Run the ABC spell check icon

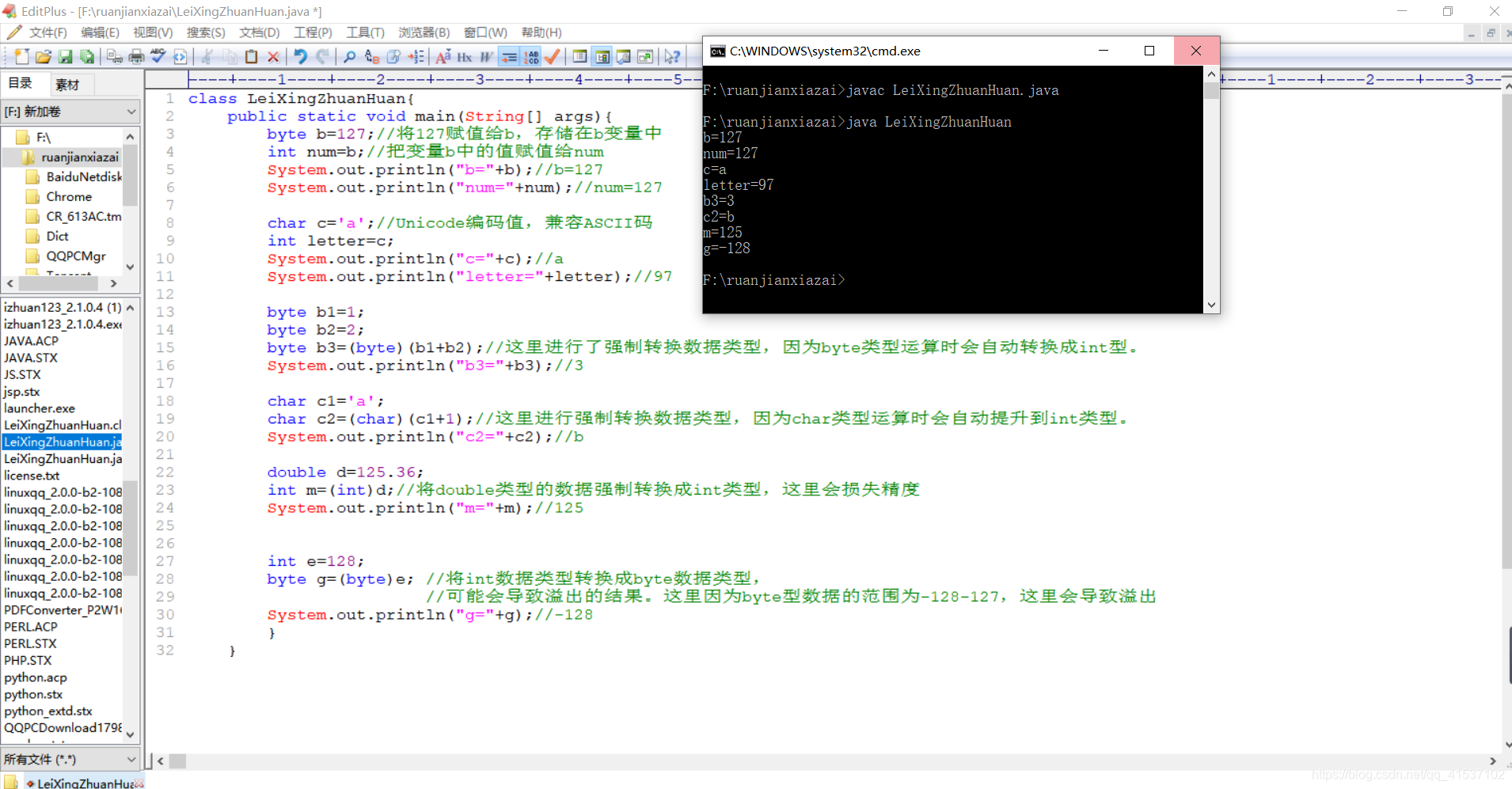[x=158, y=56]
